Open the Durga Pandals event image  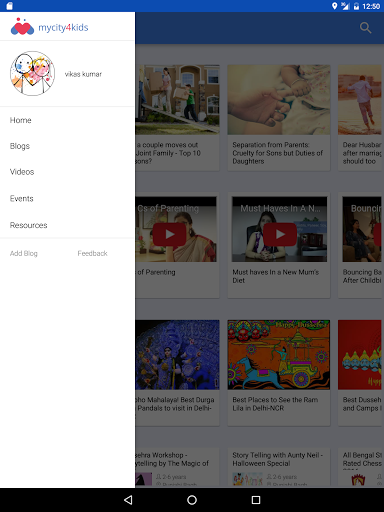click(x=177, y=355)
